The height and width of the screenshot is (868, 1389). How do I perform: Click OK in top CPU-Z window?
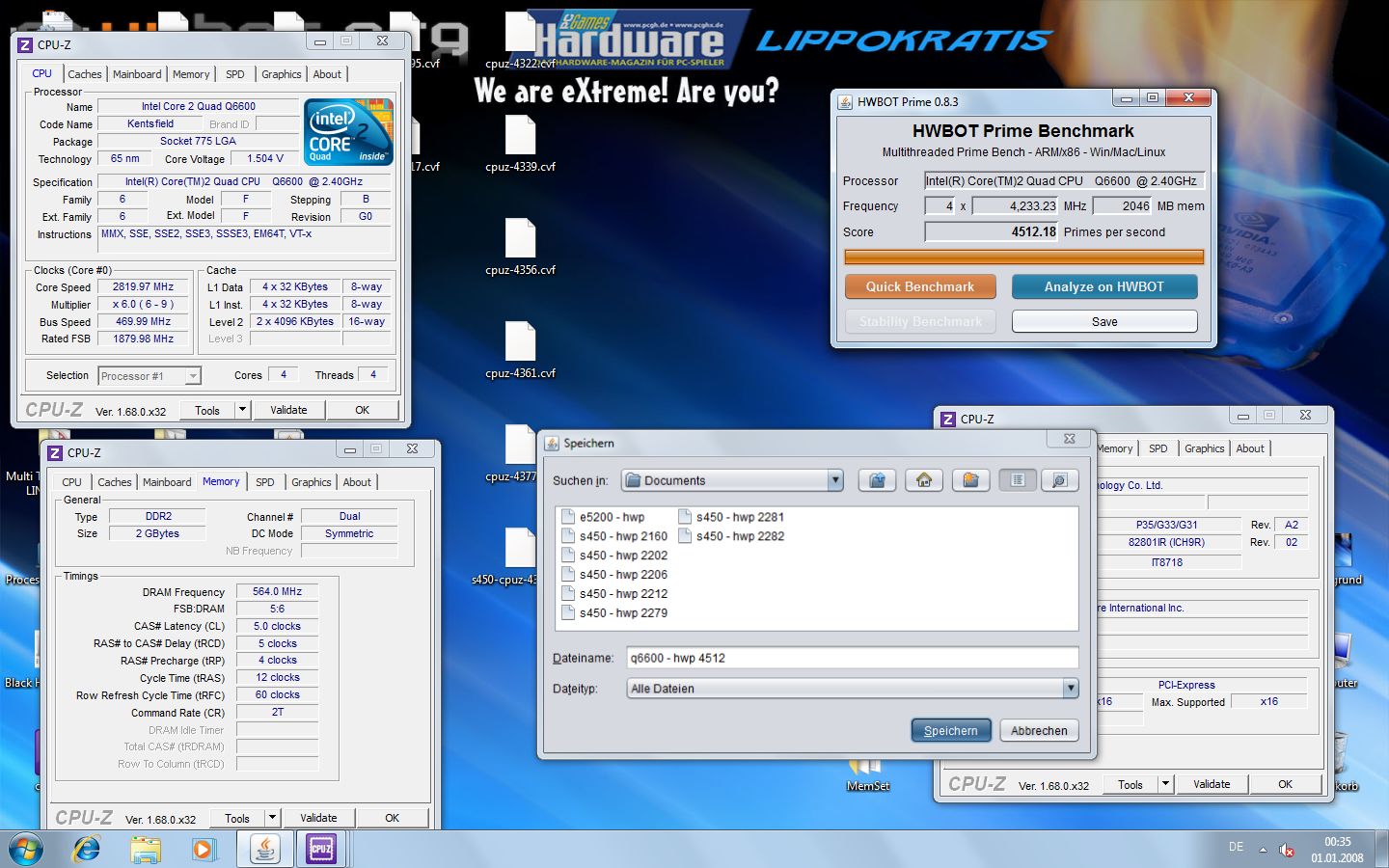point(363,410)
